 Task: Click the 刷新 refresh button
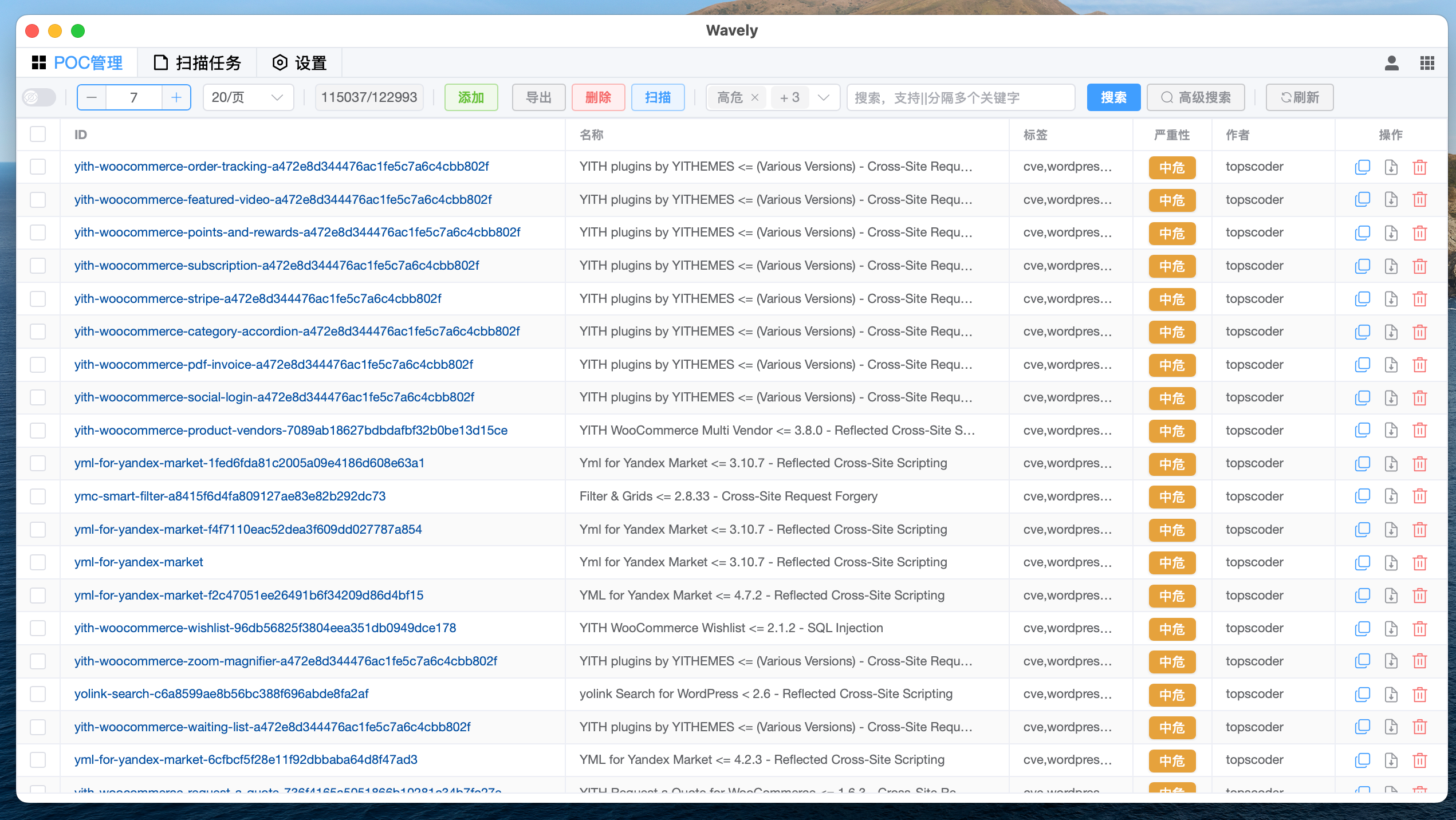(x=1300, y=97)
